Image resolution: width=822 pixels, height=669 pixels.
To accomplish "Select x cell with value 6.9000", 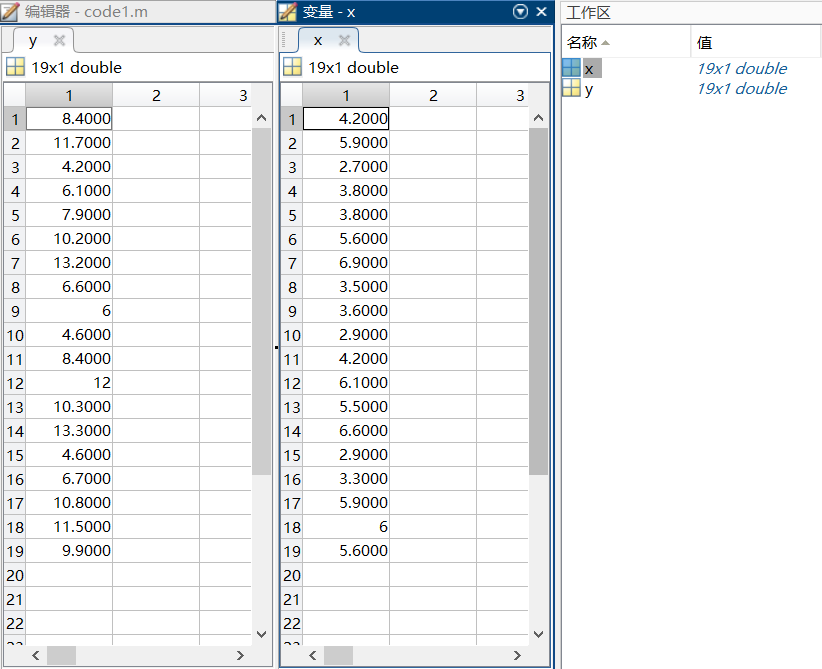I will pos(345,263).
